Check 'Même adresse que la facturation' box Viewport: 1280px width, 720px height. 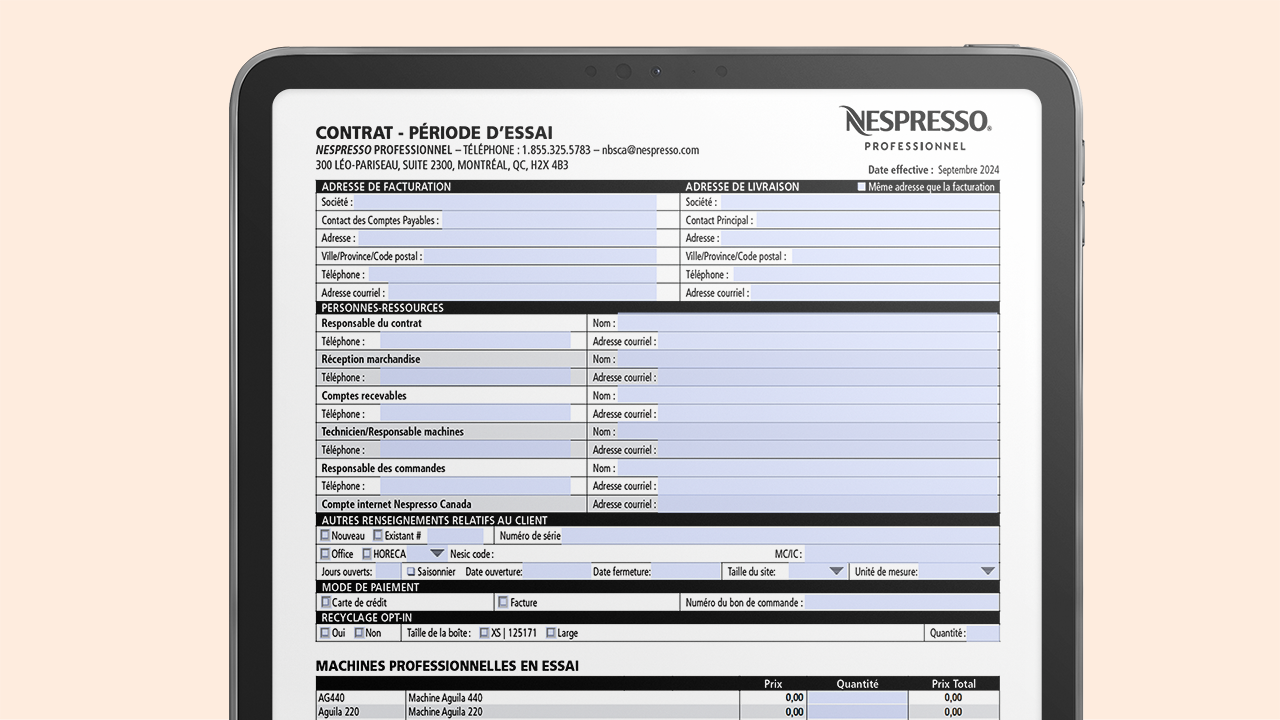(x=862, y=187)
